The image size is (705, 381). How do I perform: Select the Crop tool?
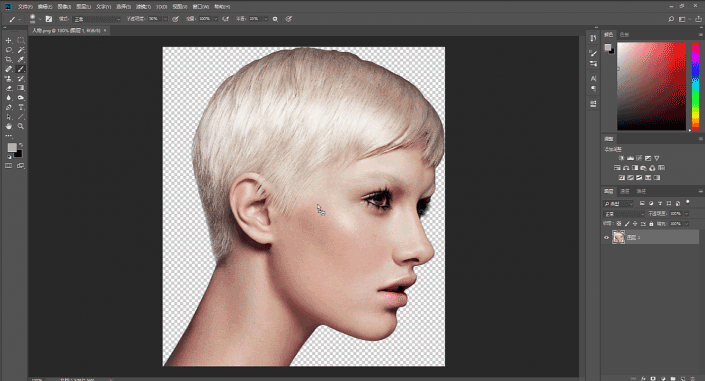click(9, 59)
